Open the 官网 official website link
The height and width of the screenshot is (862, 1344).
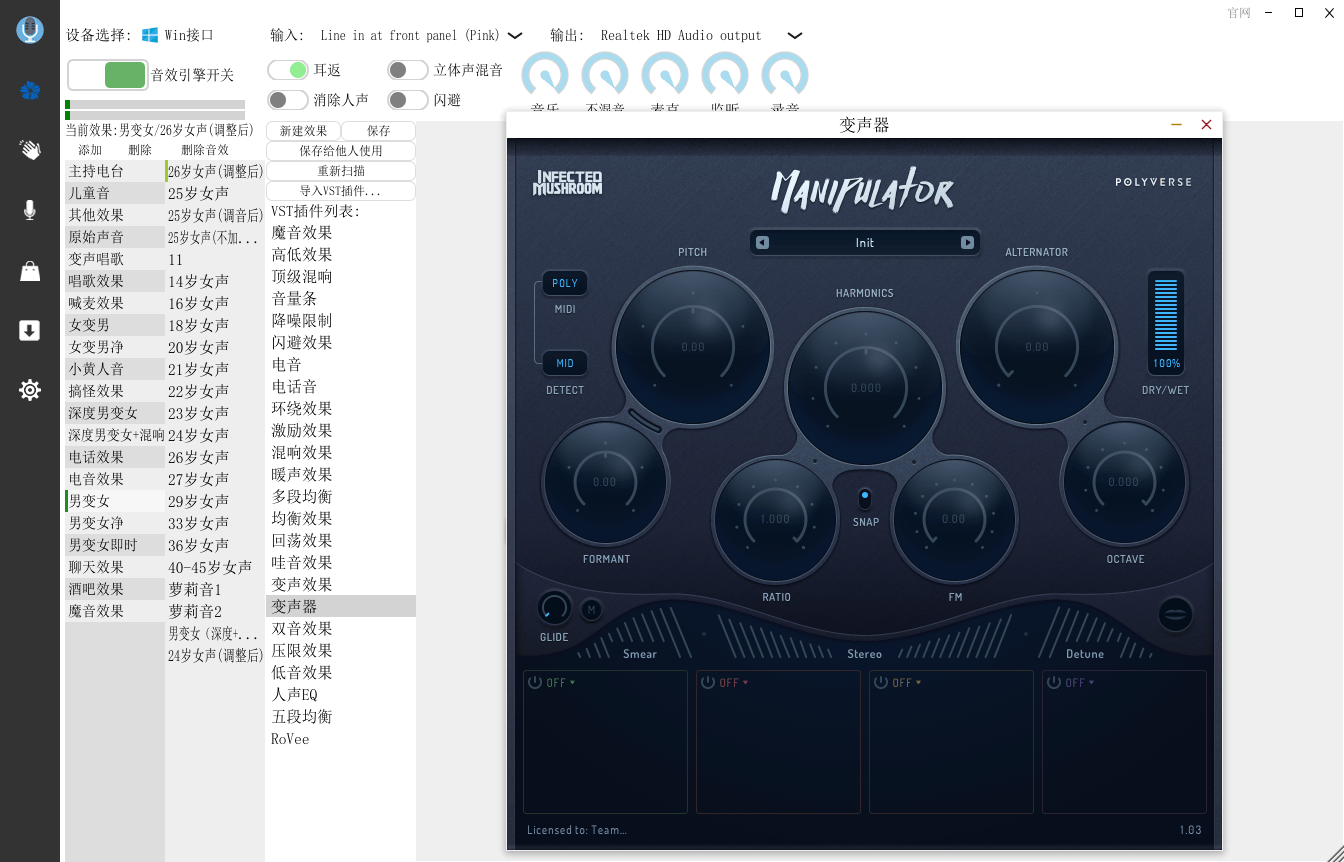[x=1239, y=13]
